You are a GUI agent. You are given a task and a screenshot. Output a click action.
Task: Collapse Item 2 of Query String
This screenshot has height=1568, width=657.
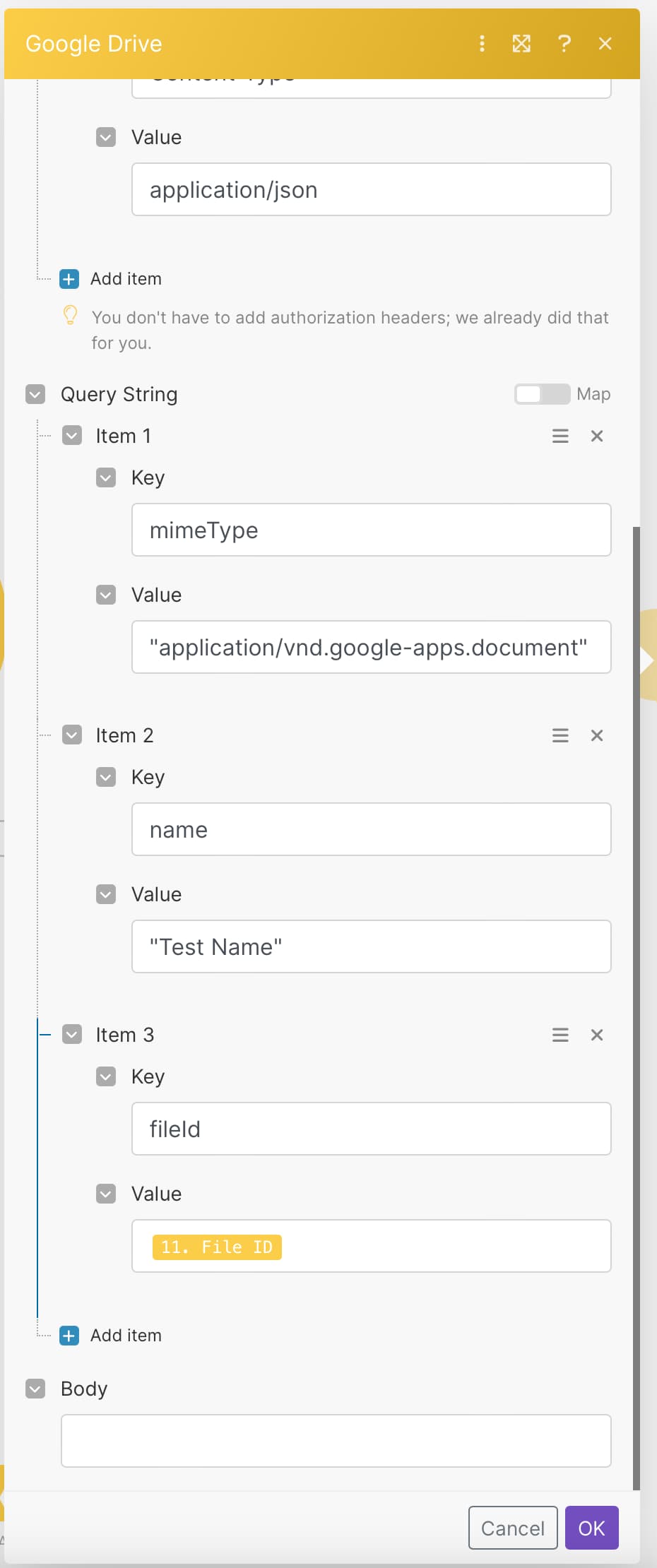72,735
